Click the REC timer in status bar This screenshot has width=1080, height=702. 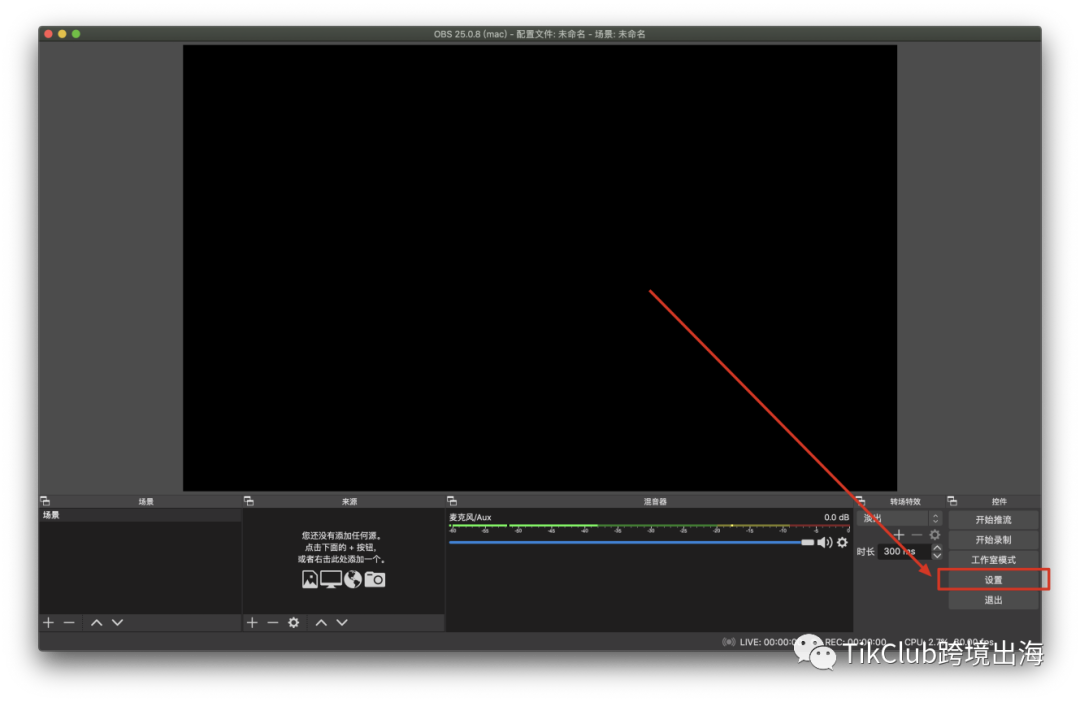tap(855, 642)
